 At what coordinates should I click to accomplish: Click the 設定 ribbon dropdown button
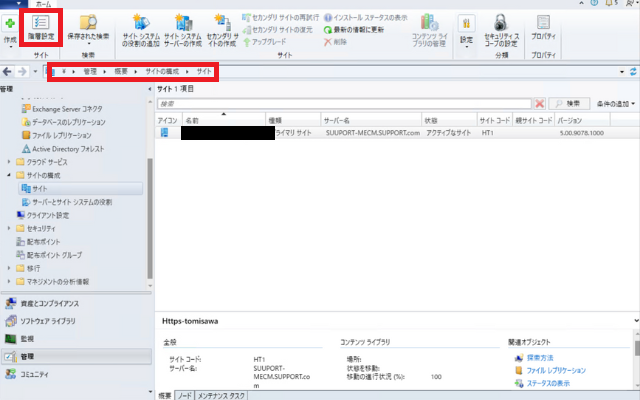click(x=466, y=28)
